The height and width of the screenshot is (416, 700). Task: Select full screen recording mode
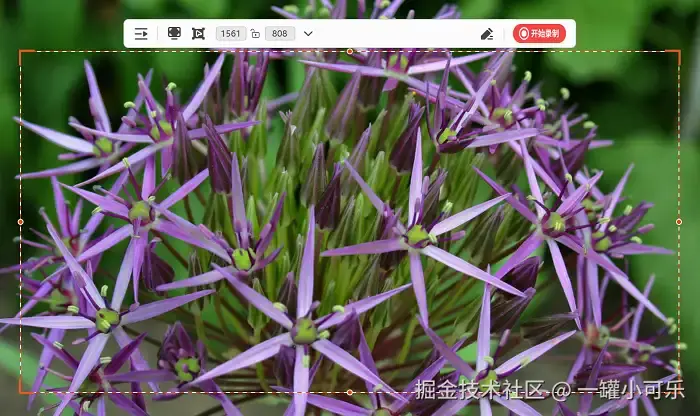[x=174, y=33]
